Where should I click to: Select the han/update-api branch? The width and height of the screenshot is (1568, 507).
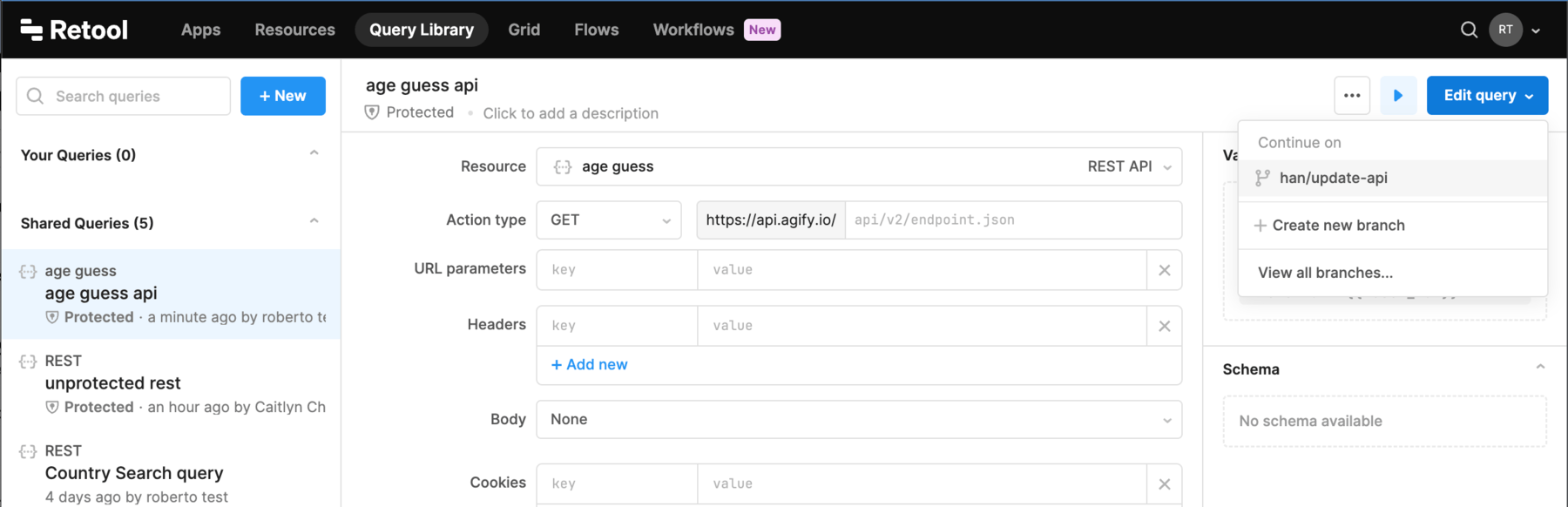tap(1392, 178)
